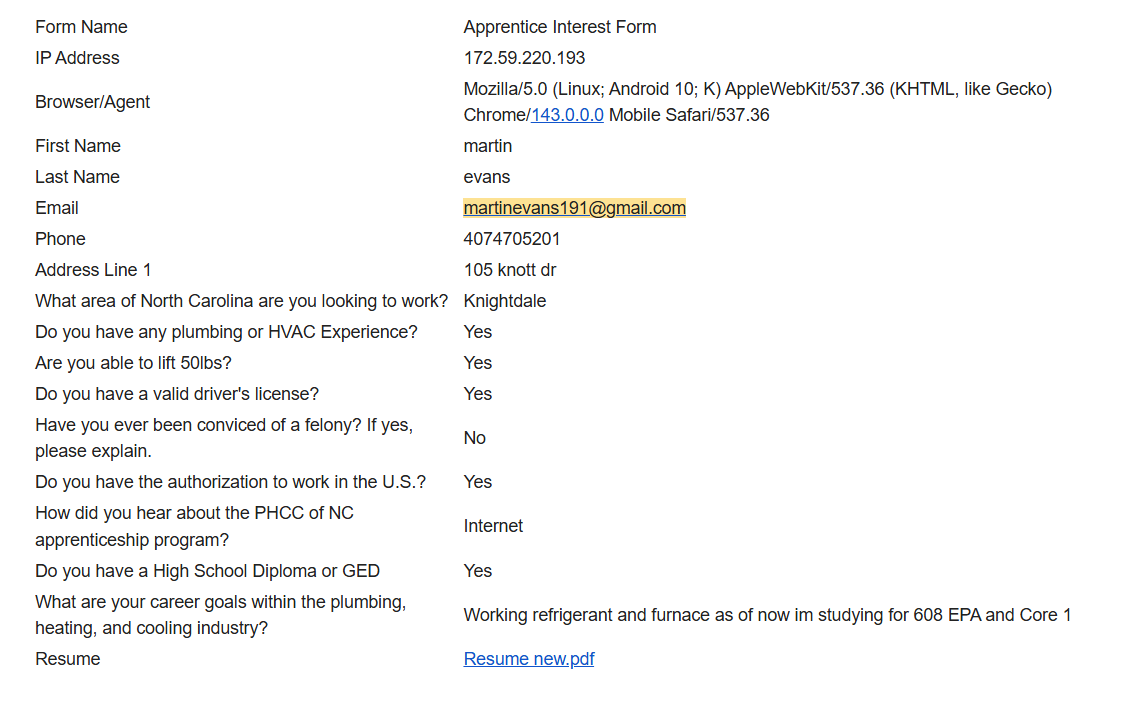The height and width of the screenshot is (708, 1122).
Task: Click the Yes answer for High School Diploma
Action: [x=478, y=571]
